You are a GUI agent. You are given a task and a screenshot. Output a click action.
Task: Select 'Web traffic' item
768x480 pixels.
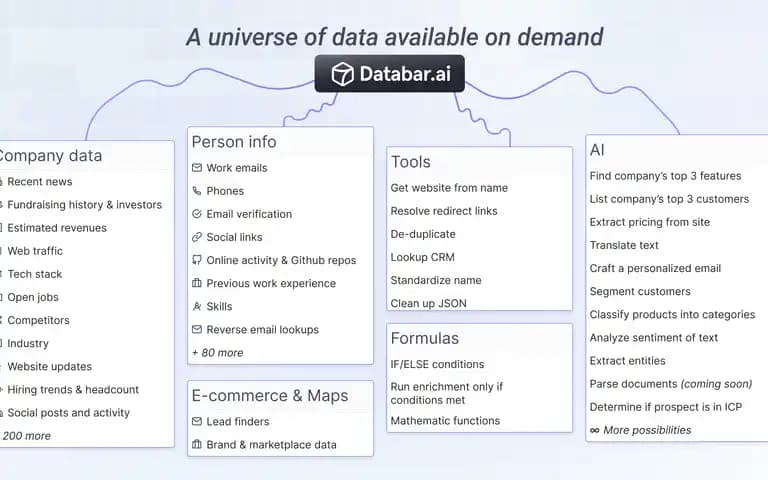point(35,251)
